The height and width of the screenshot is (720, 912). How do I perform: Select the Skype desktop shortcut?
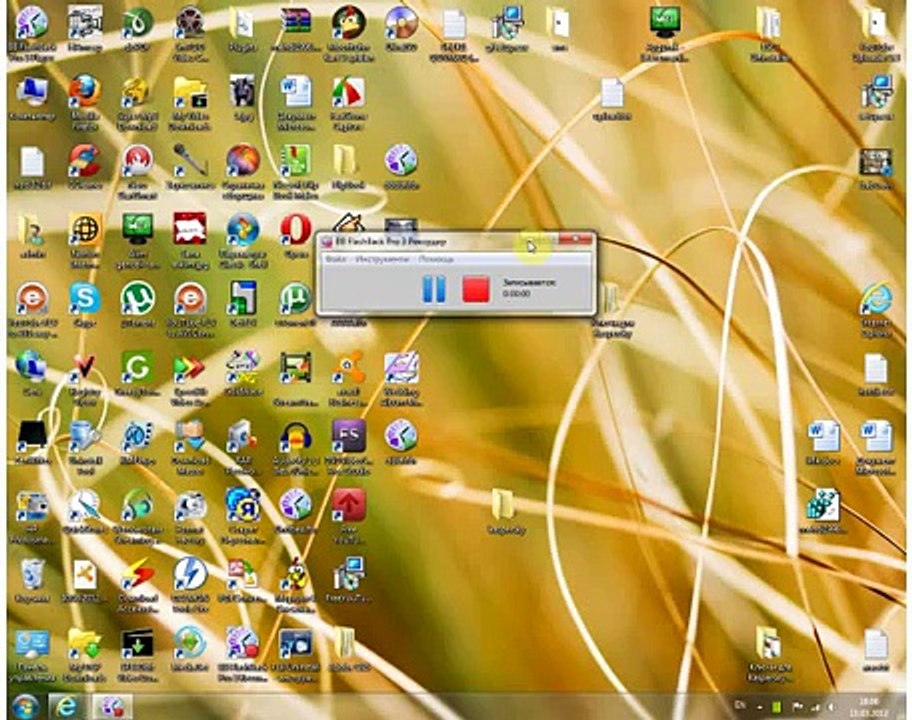pos(84,304)
